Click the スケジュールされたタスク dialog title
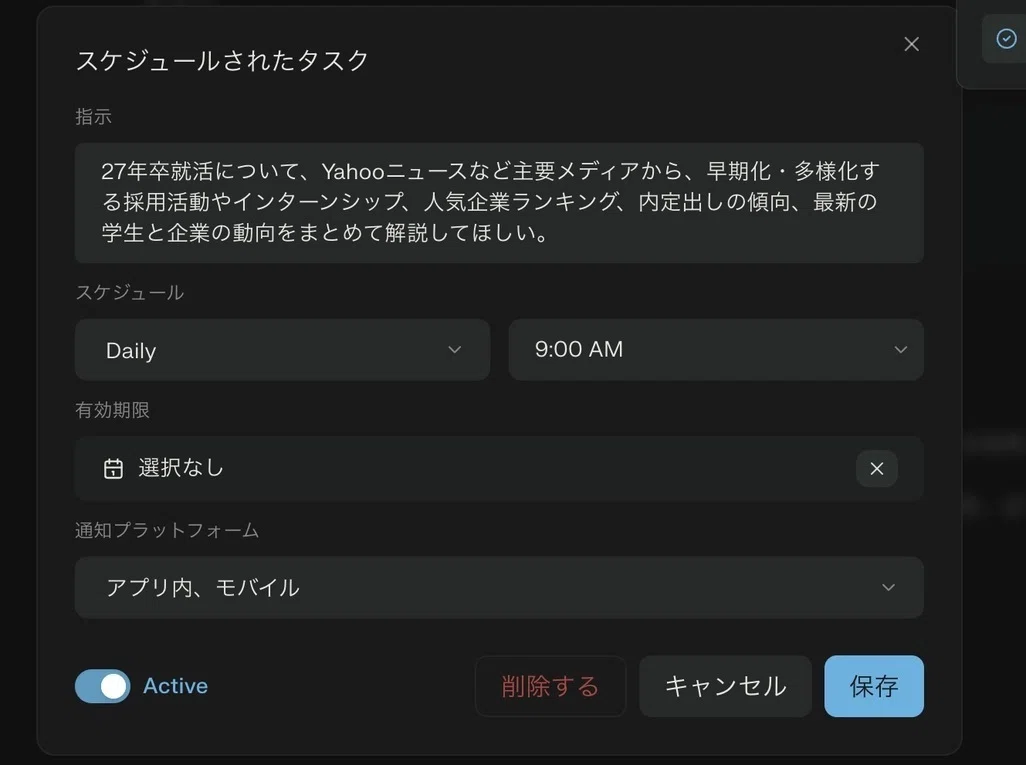1026x765 pixels. tap(222, 61)
